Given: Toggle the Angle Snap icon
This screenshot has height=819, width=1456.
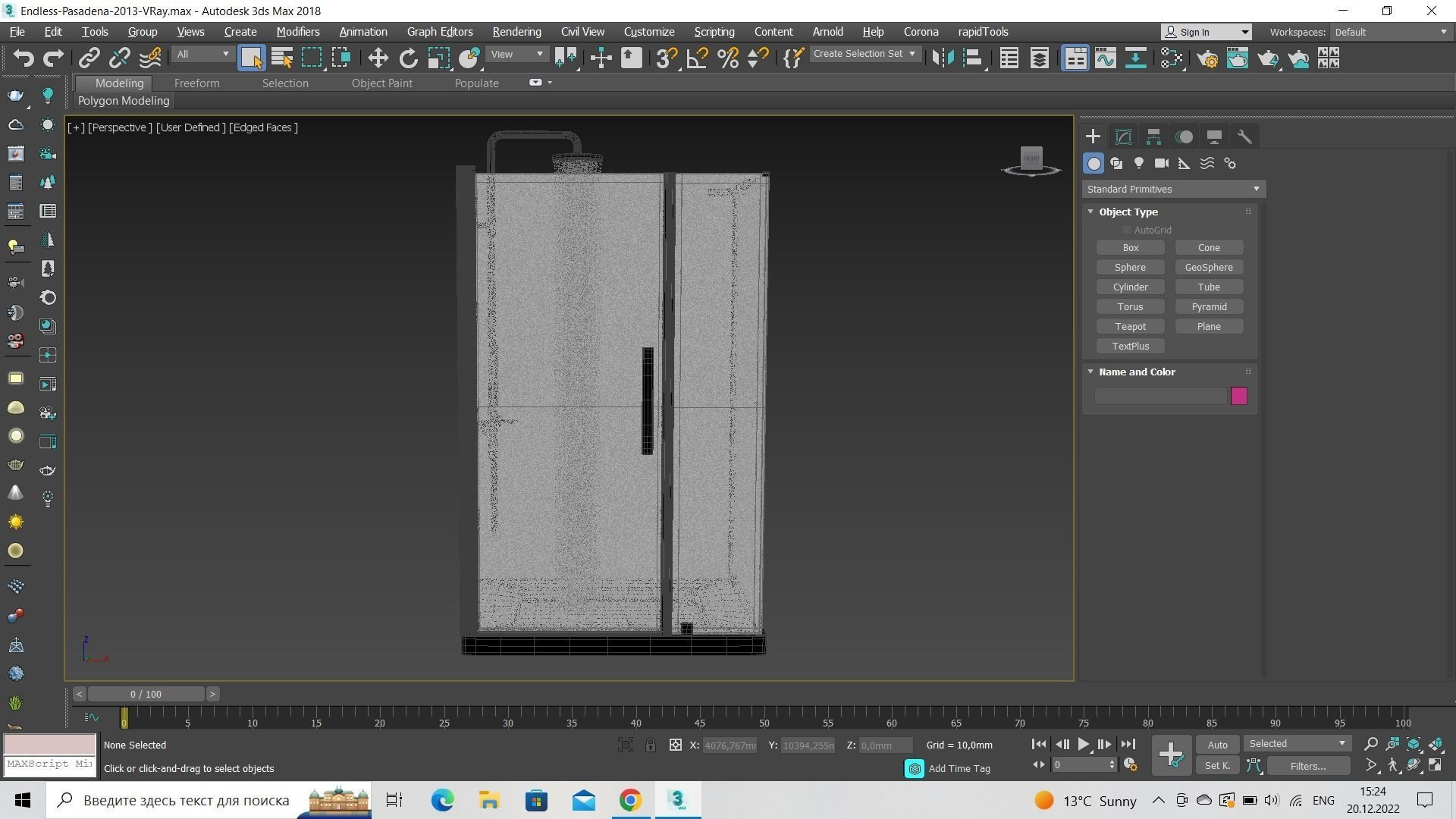Looking at the screenshot, I should 697,58.
